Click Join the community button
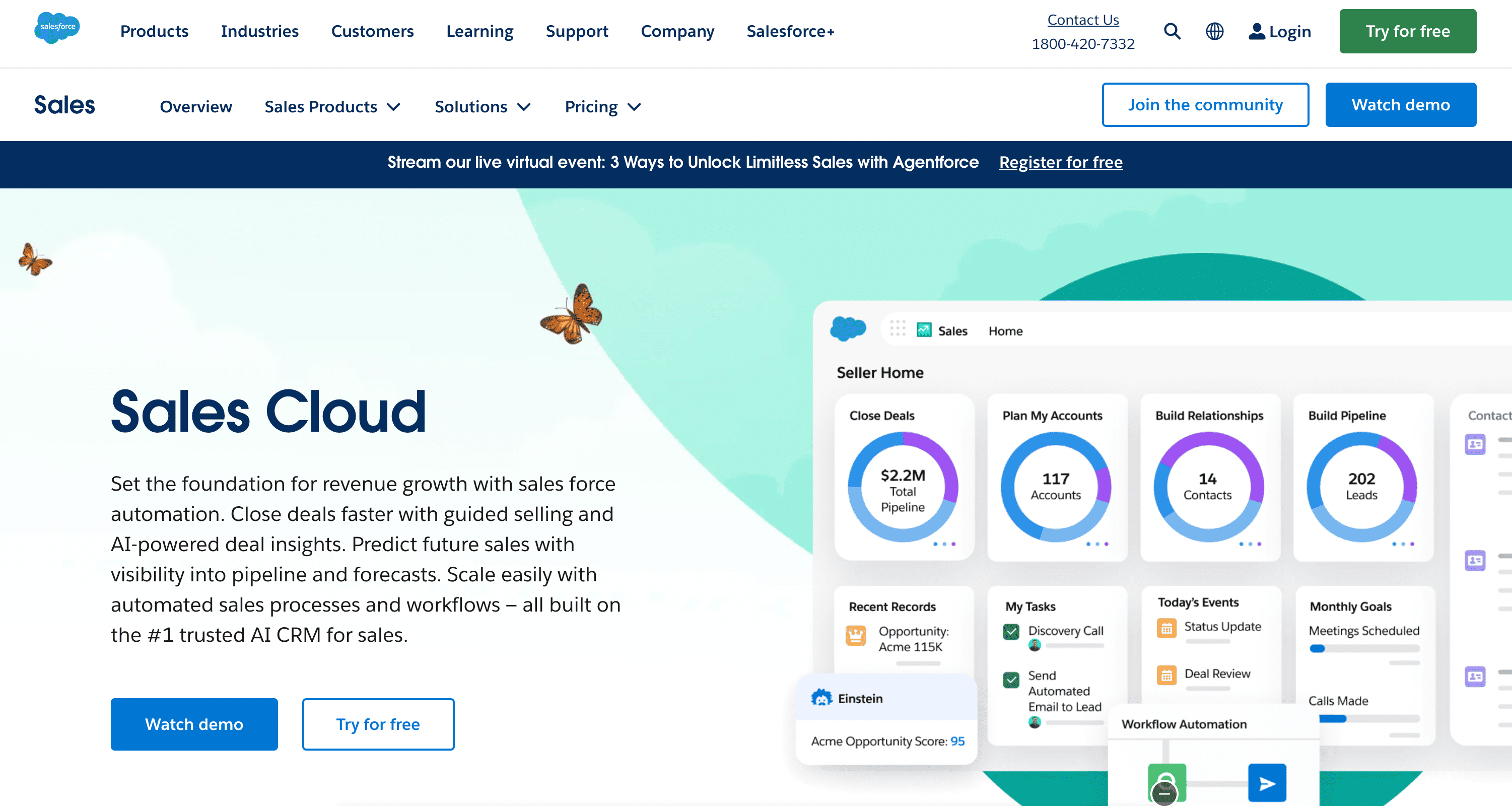 pos(1205,104)
